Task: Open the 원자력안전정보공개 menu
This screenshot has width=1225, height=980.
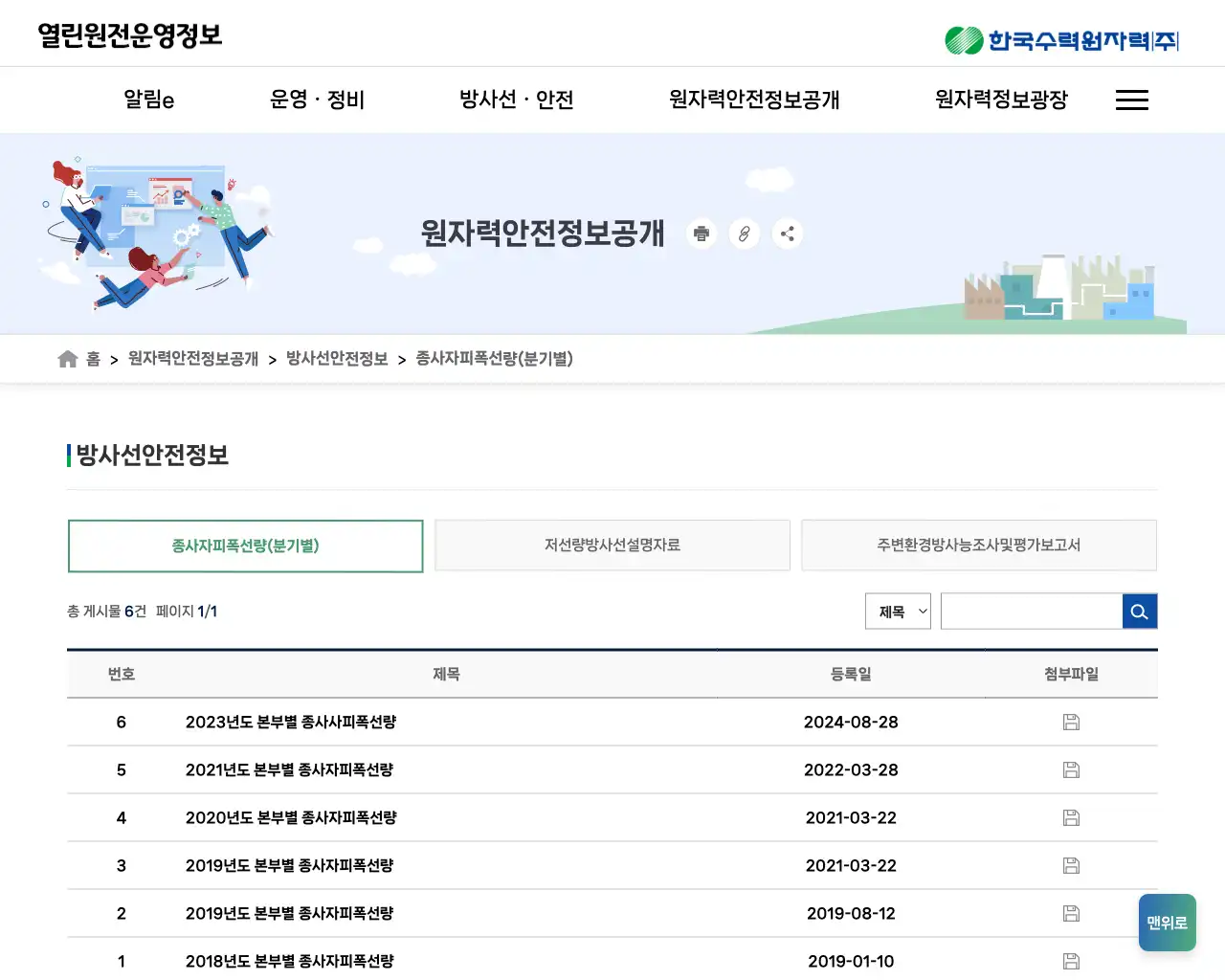Action: [754, 100]
